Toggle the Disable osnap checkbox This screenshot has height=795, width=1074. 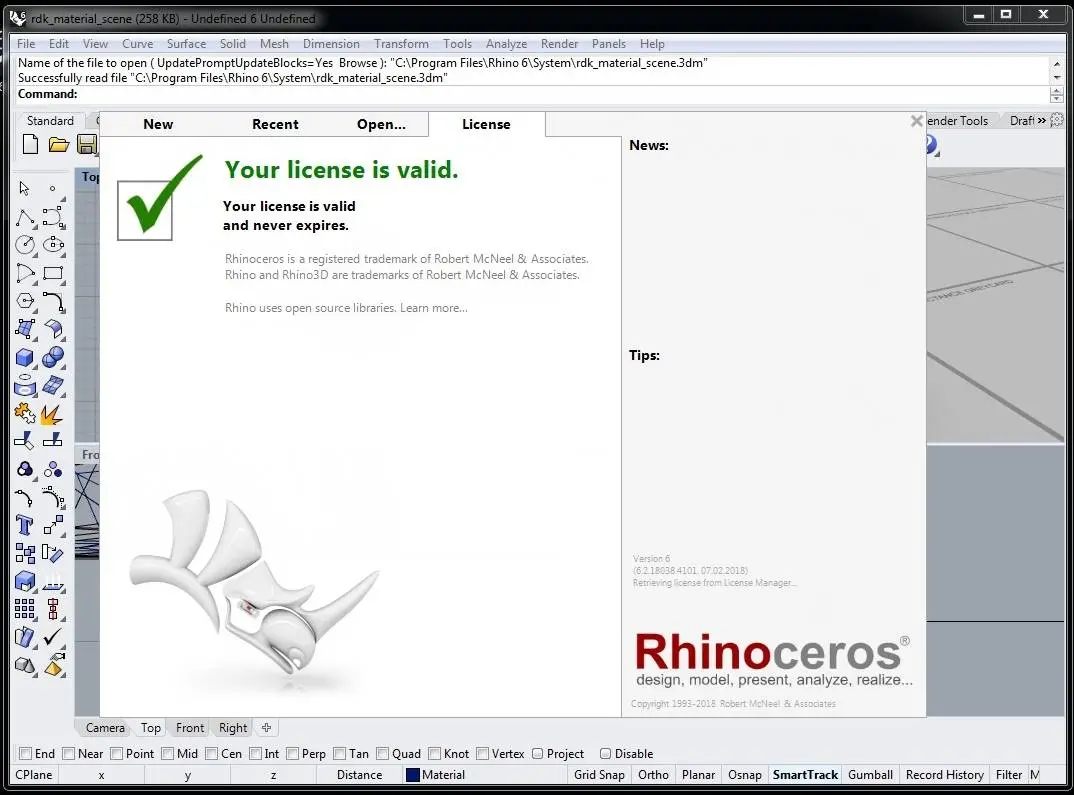coord(605,754)
